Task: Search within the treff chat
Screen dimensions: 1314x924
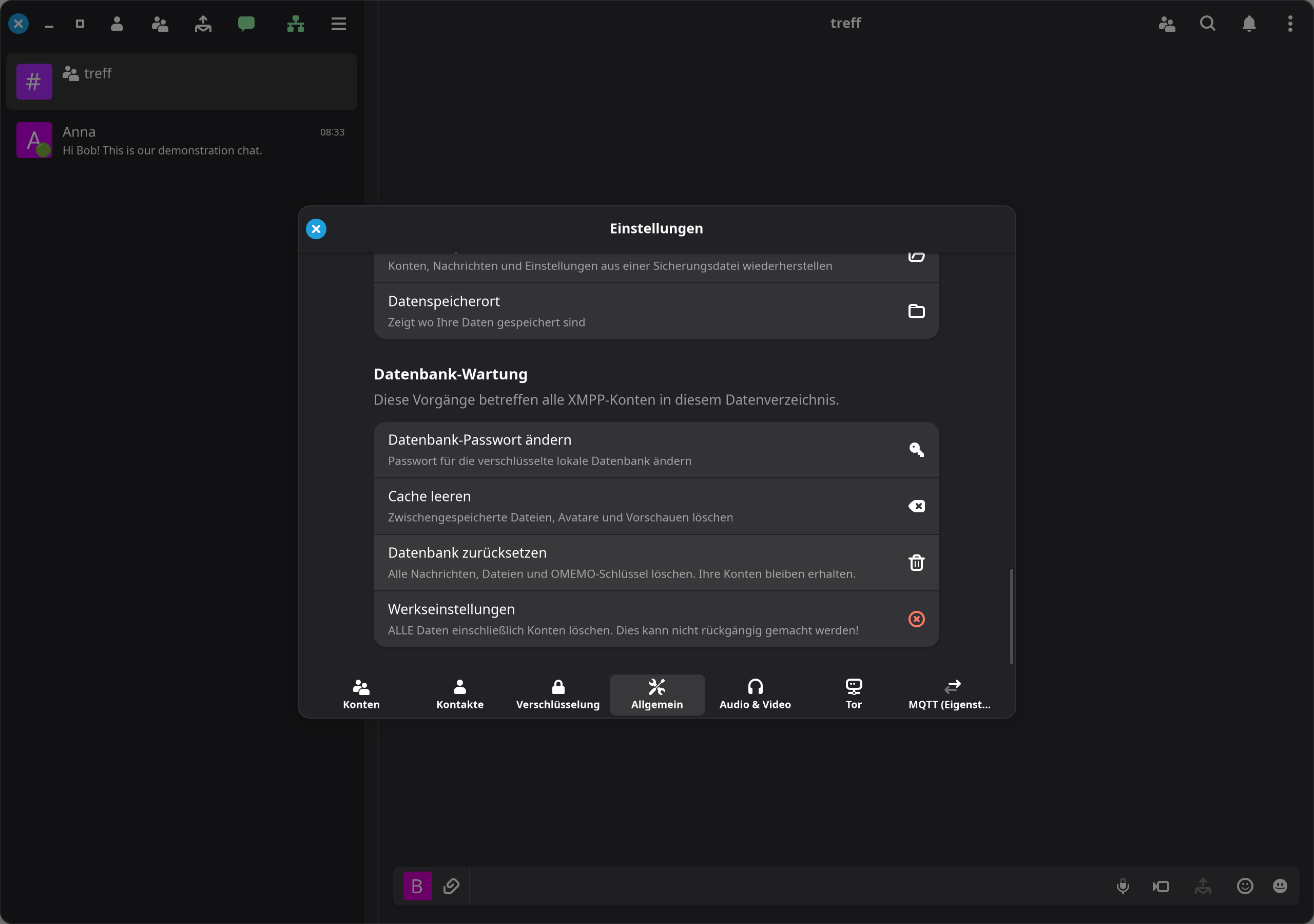Action: click(1208, 24)
